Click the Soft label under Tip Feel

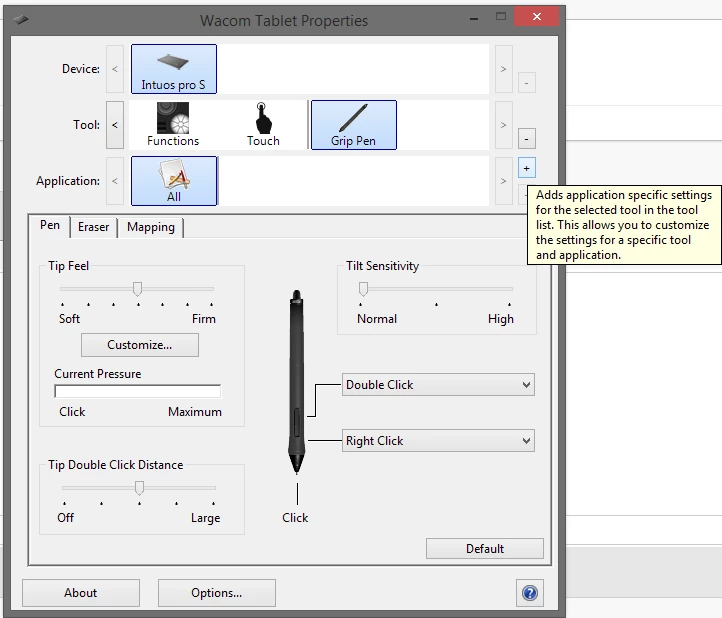[69, 319]
